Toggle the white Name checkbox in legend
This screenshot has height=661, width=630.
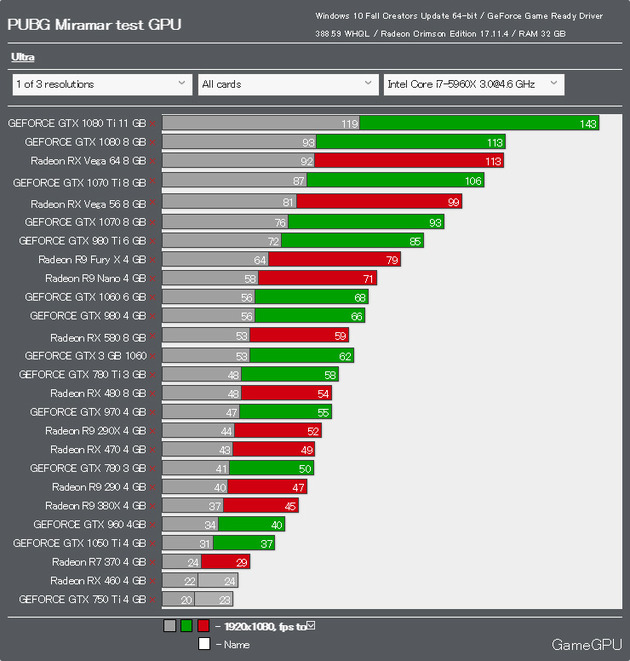point(204,644)
